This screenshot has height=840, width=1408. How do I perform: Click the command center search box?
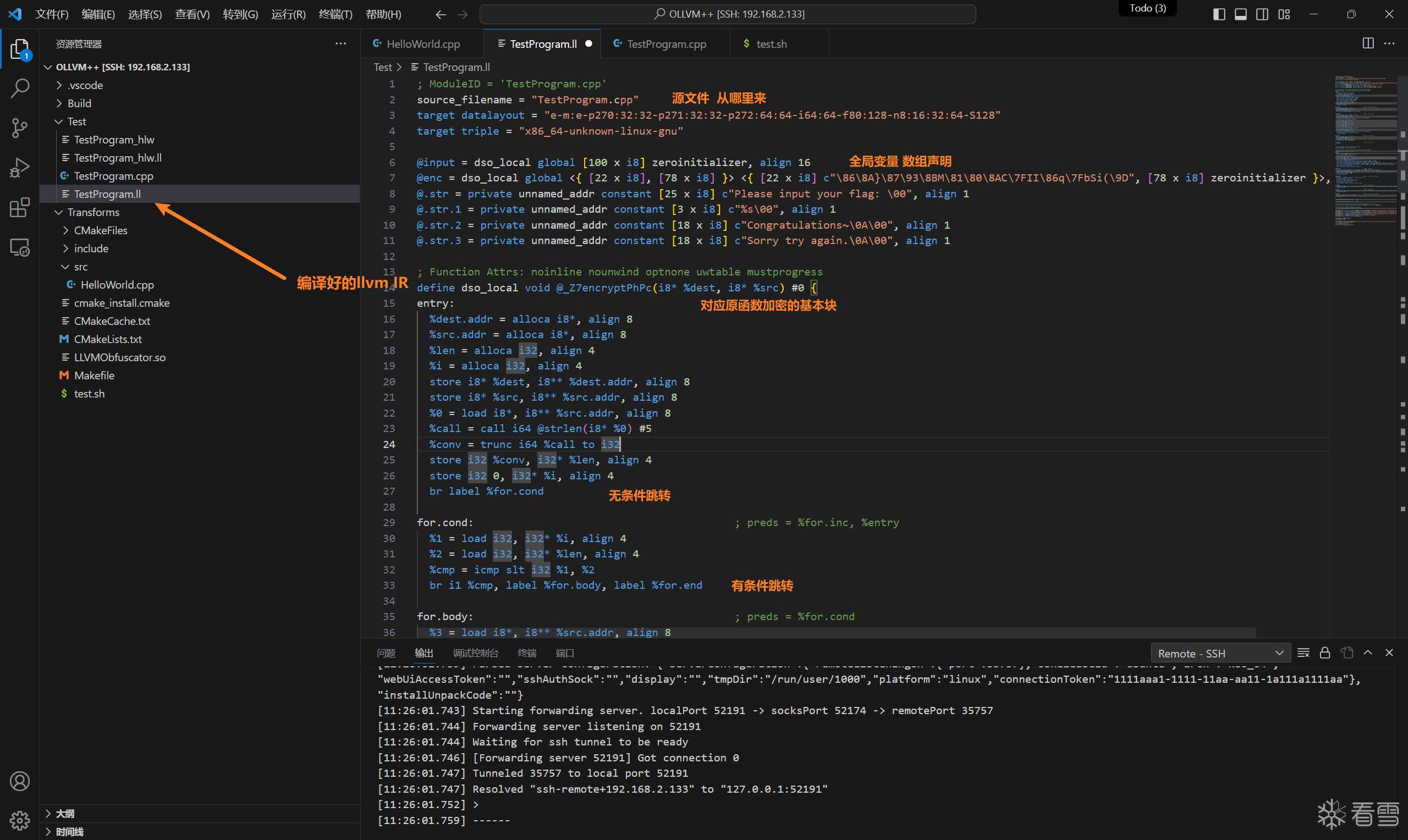point(728,14)
